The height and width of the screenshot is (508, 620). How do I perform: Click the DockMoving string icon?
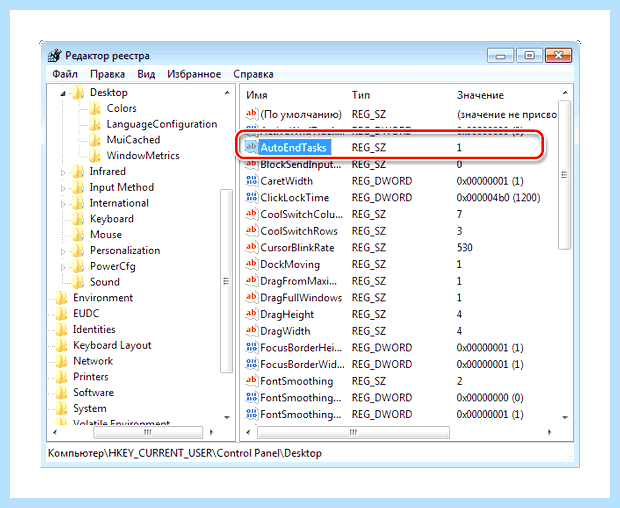point(251,264)
